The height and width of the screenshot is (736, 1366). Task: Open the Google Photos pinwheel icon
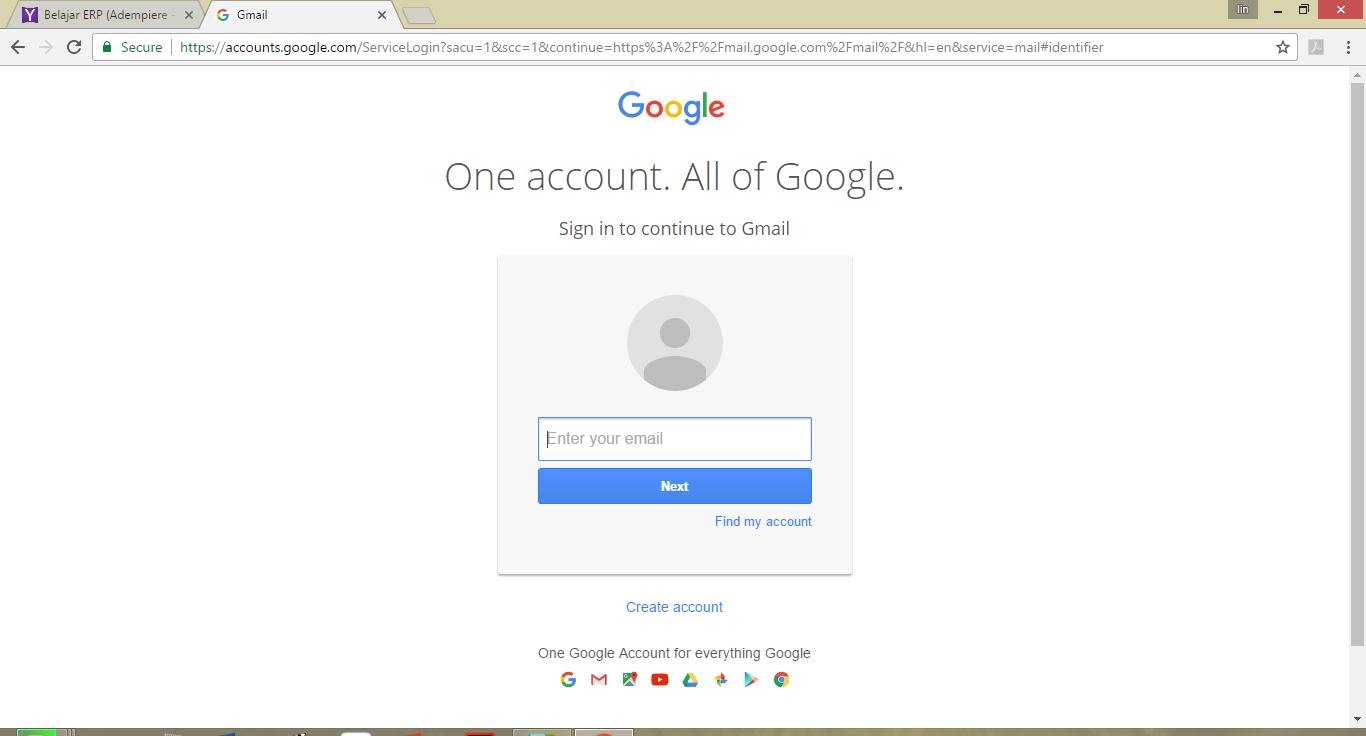[x=721, y=680]
